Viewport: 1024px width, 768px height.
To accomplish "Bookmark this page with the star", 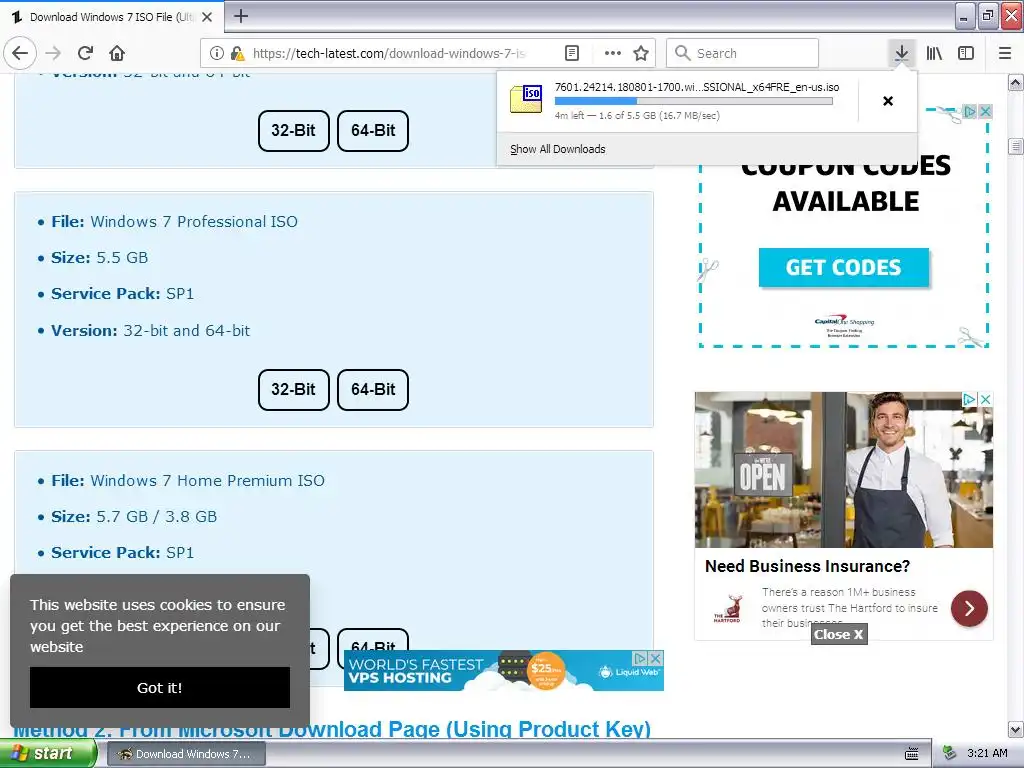I will 641,53.
